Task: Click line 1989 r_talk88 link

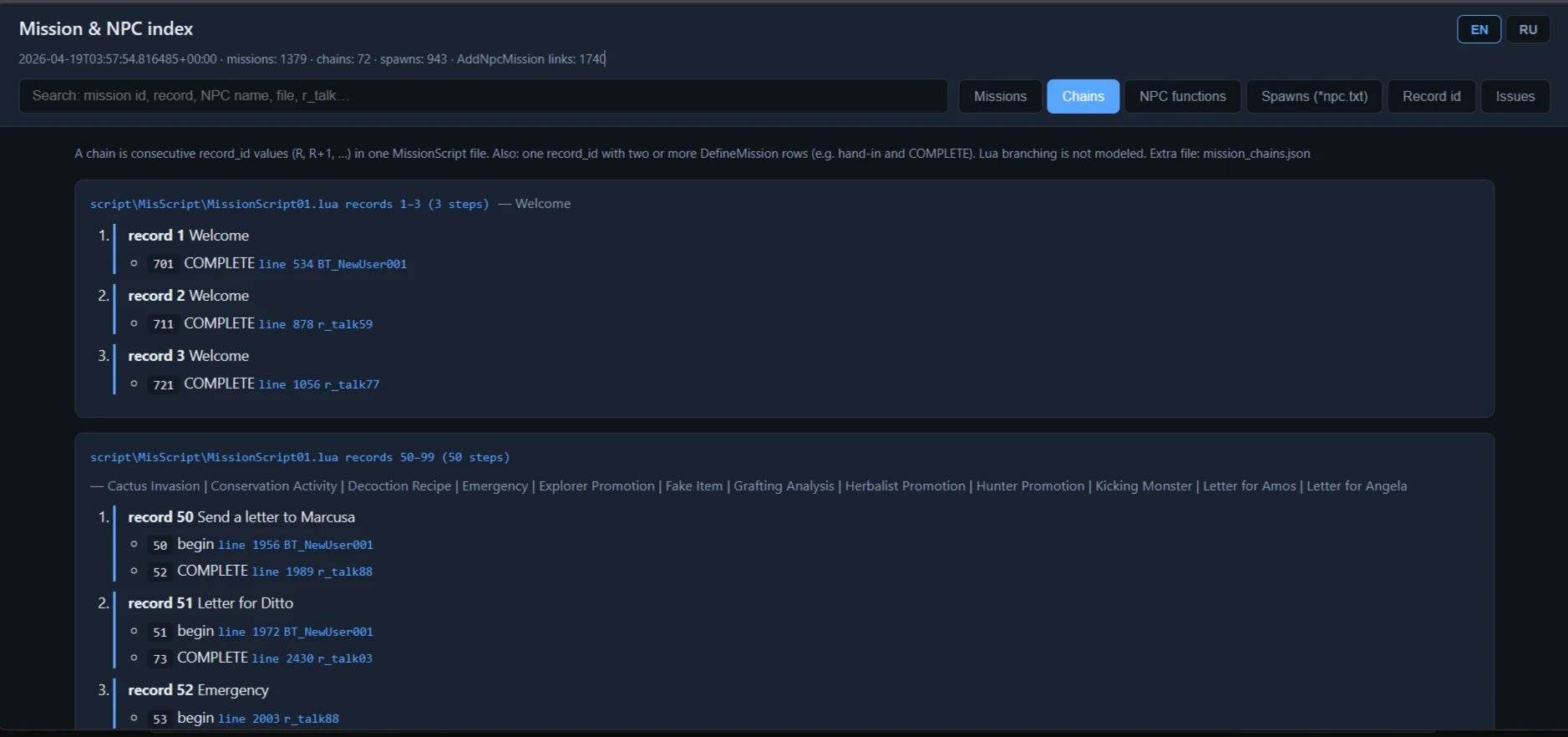Action: point(312,572)
